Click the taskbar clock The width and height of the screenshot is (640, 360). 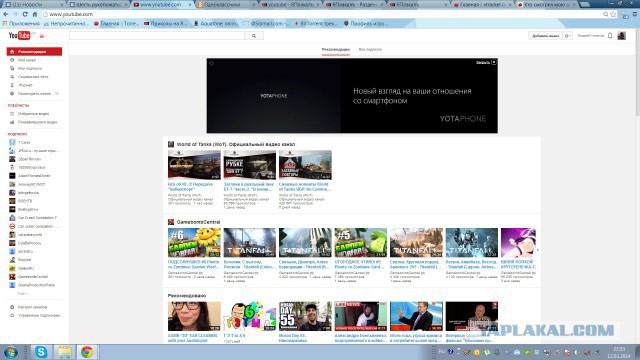[619, 352]
